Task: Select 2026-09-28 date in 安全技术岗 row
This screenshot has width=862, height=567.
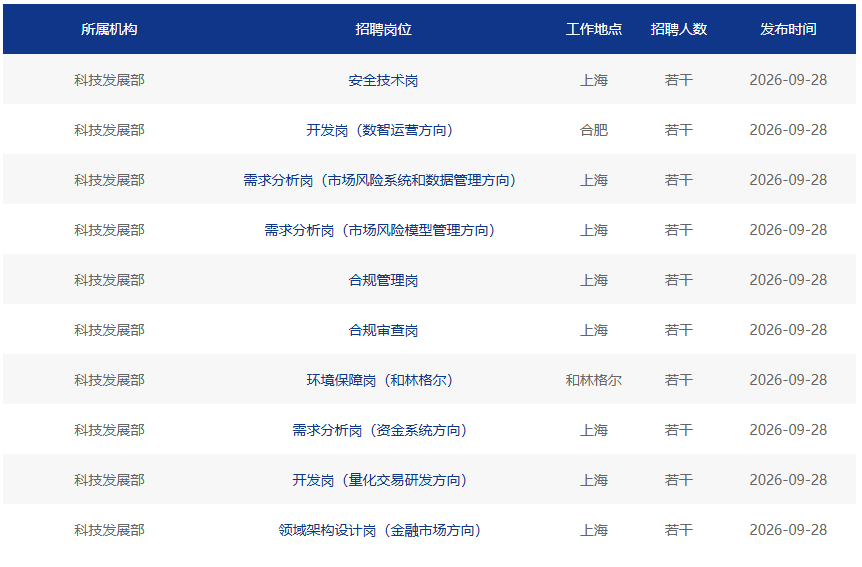Action: 788,80
